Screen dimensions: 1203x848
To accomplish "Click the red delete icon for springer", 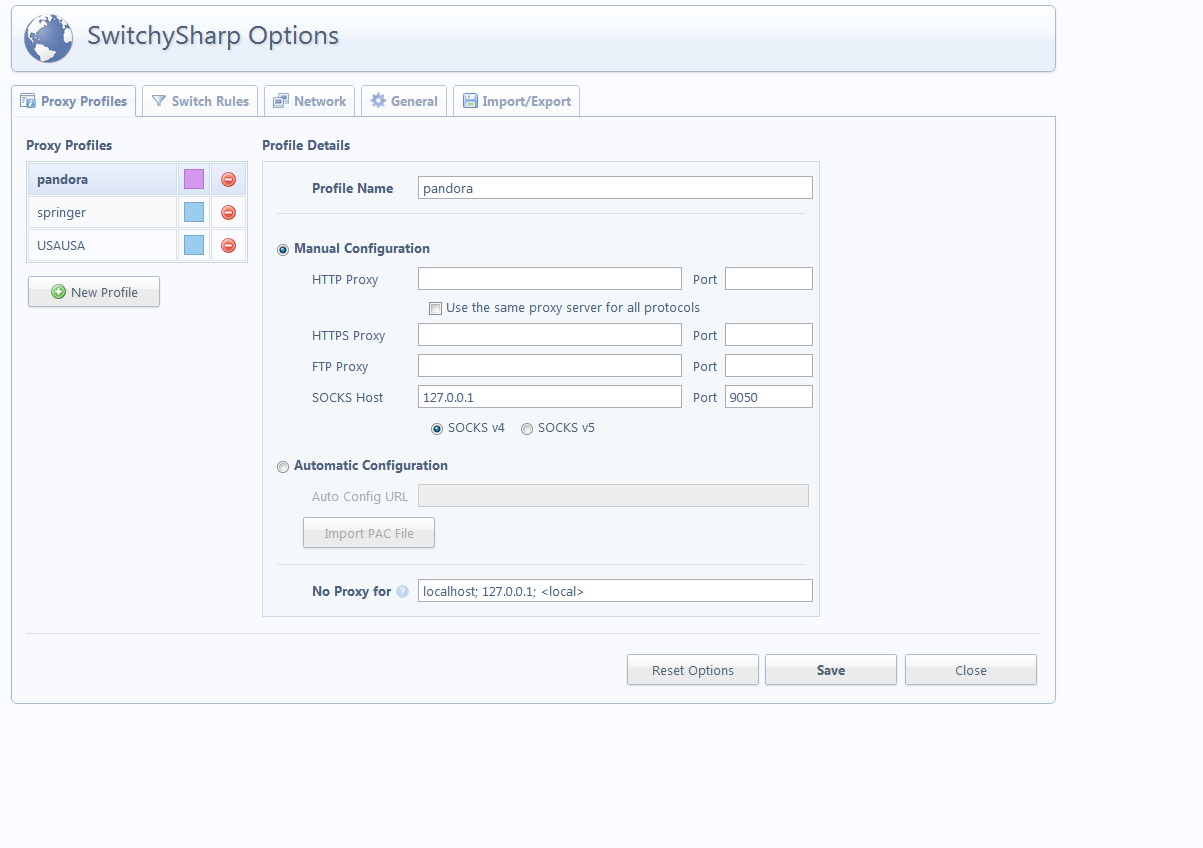I will pos(228,213).
